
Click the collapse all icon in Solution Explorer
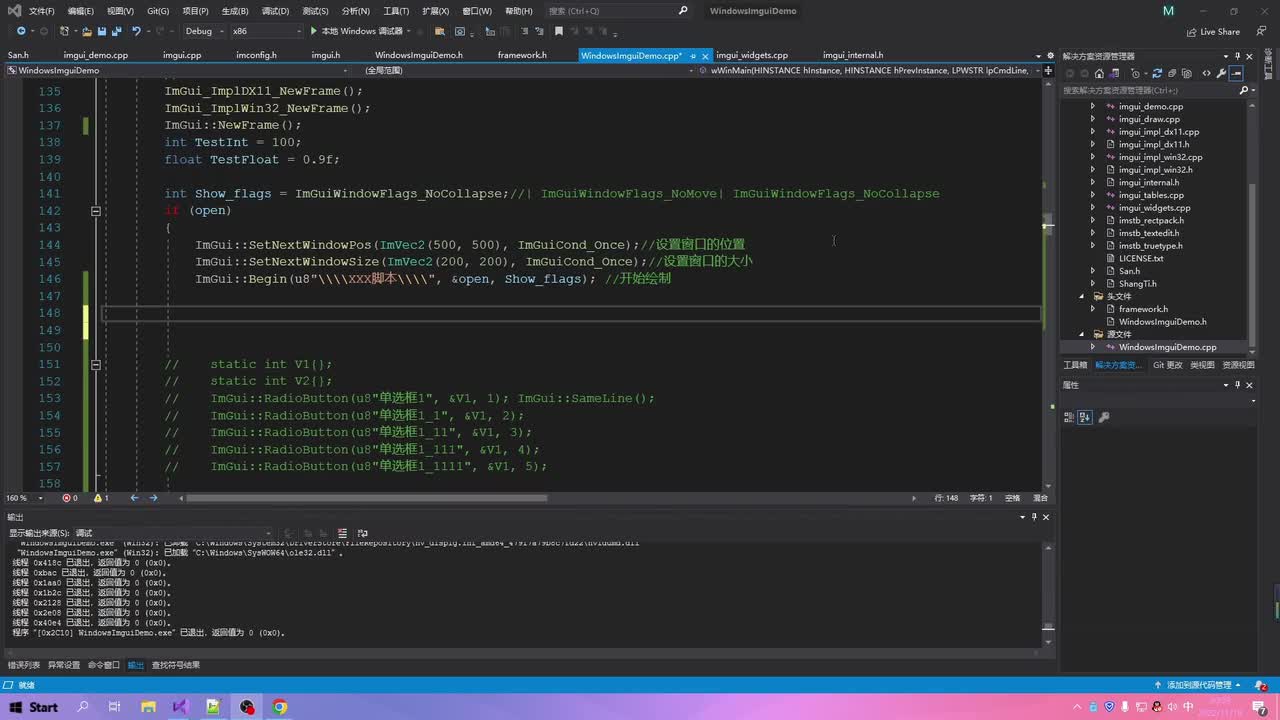click(1172, 73)
